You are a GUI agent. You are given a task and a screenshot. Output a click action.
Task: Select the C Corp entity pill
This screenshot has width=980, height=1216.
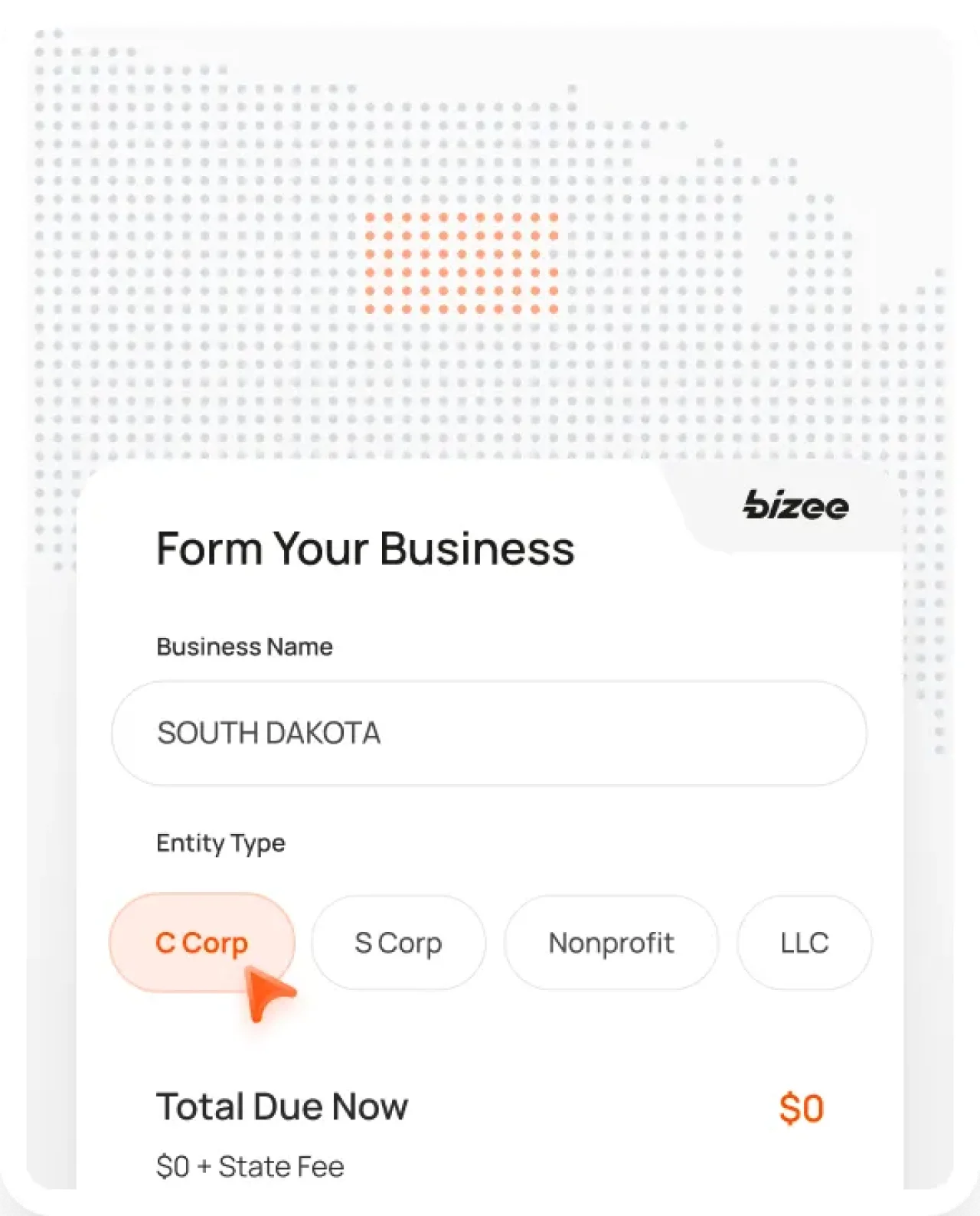pyautogui.click(x=201, y=943)
